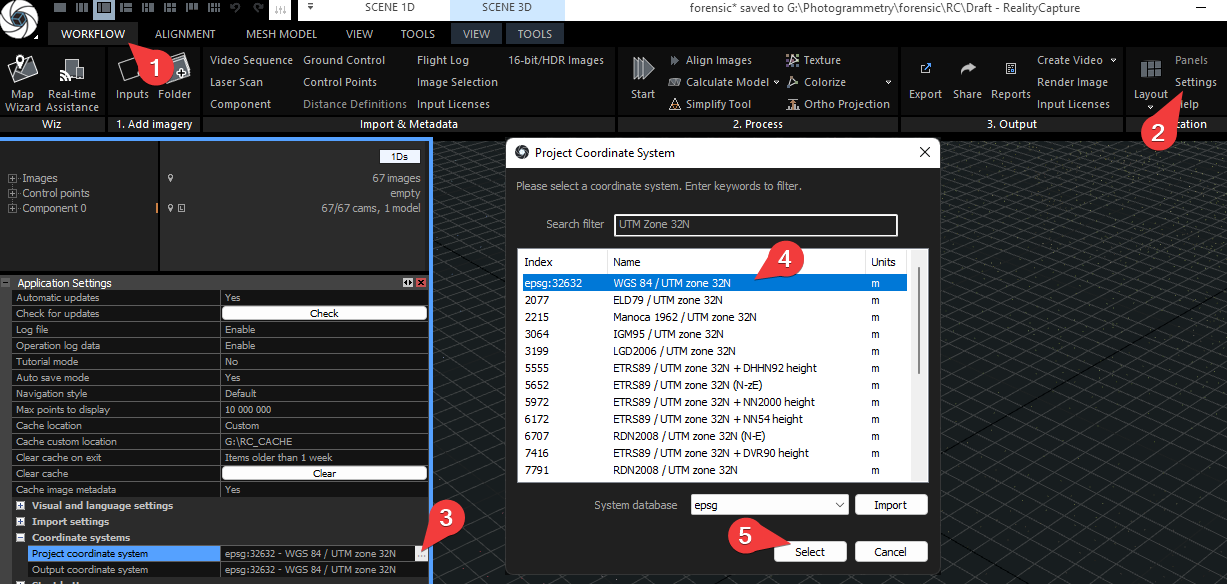1227x584 pixels.
Task: Open the Reports icon
Action: tap(1010, 80)
